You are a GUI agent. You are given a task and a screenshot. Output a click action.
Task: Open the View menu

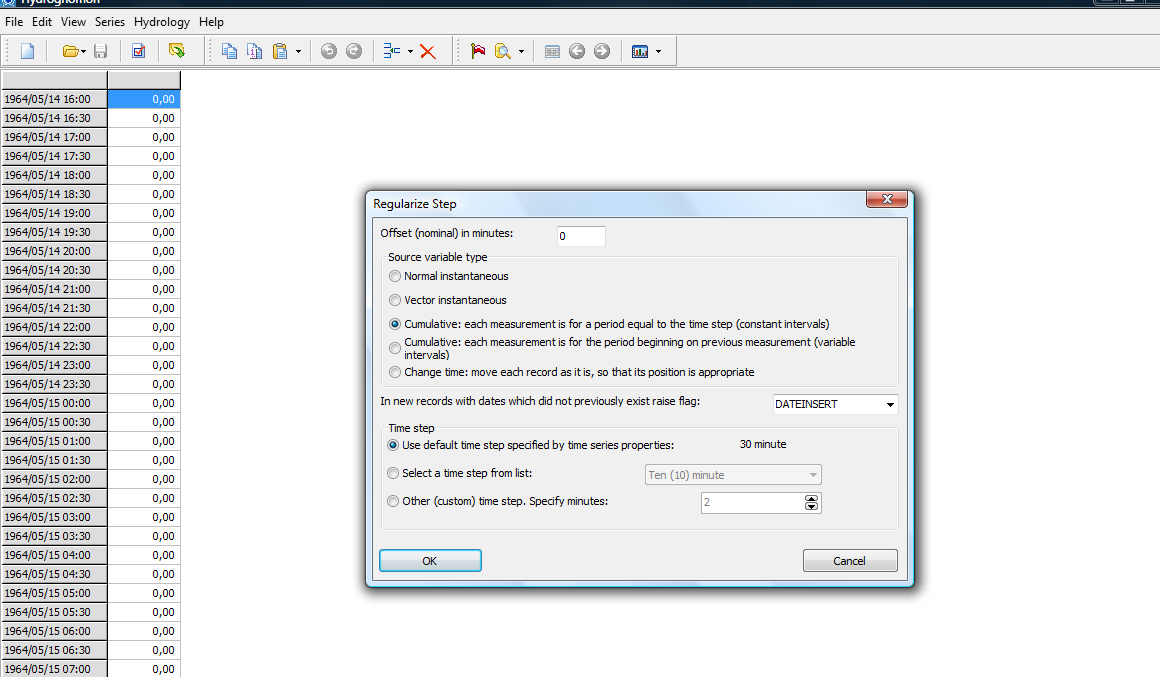click(x=73, y=22)
